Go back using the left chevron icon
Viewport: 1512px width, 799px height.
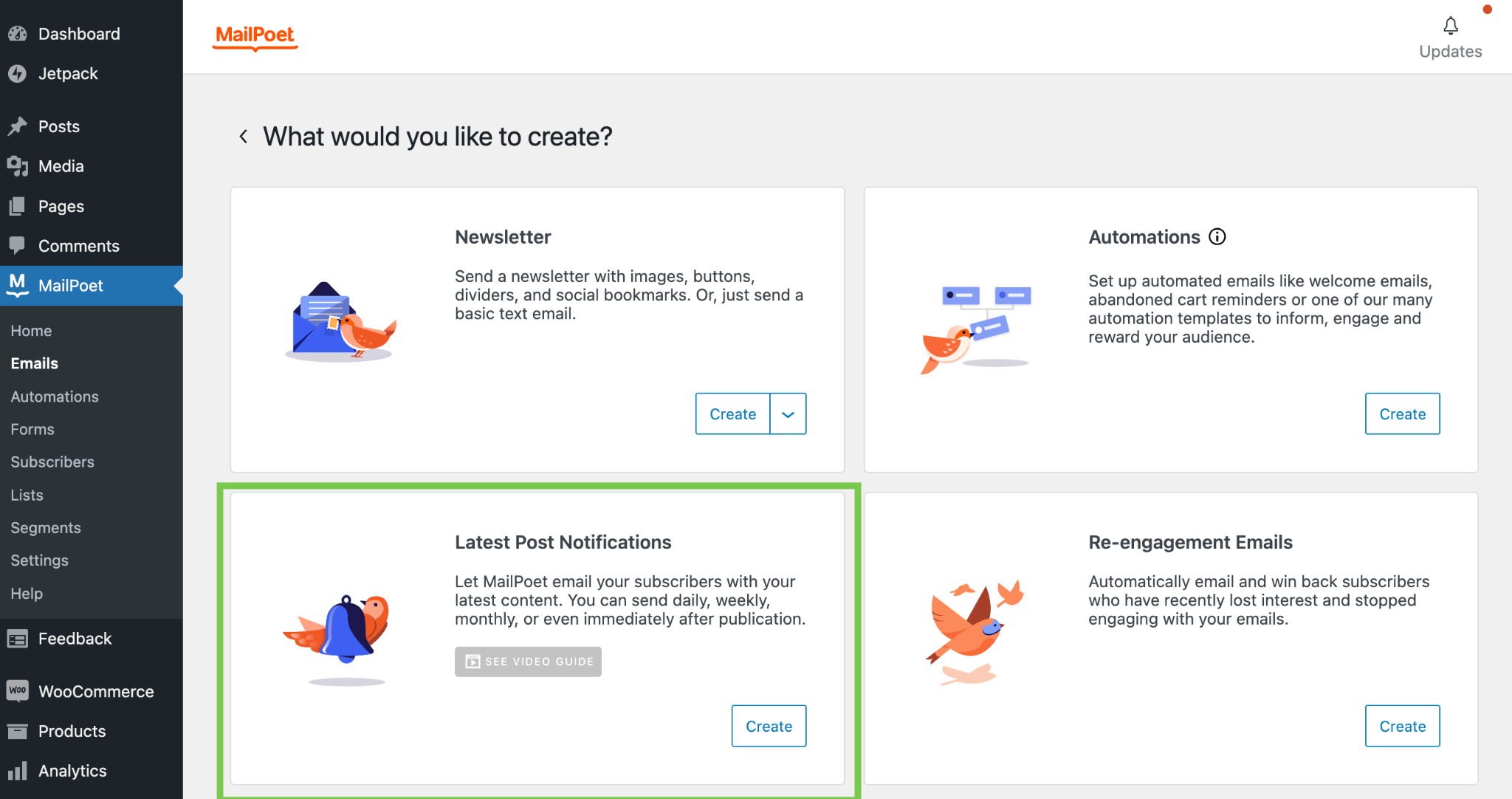(x=243, y=137)
